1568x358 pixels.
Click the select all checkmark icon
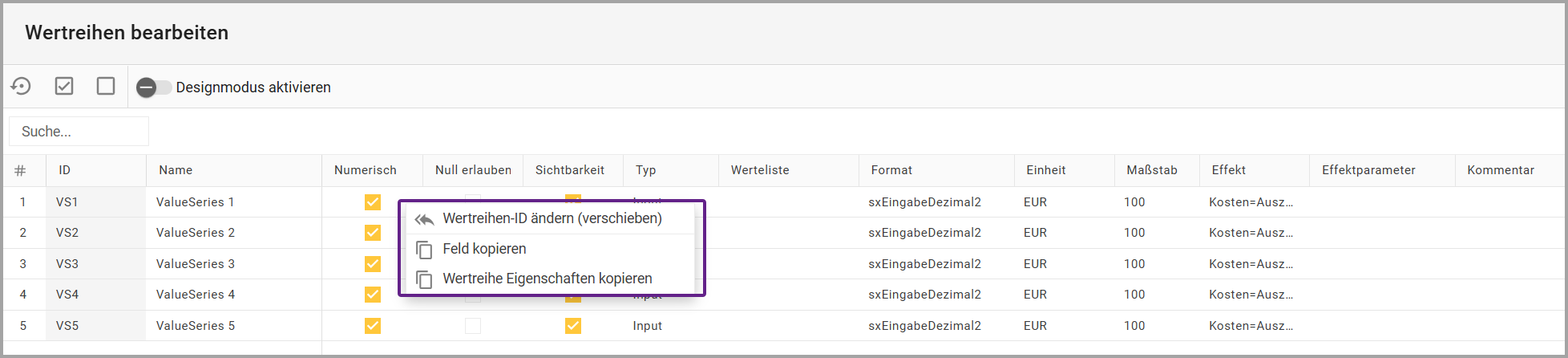64,86
